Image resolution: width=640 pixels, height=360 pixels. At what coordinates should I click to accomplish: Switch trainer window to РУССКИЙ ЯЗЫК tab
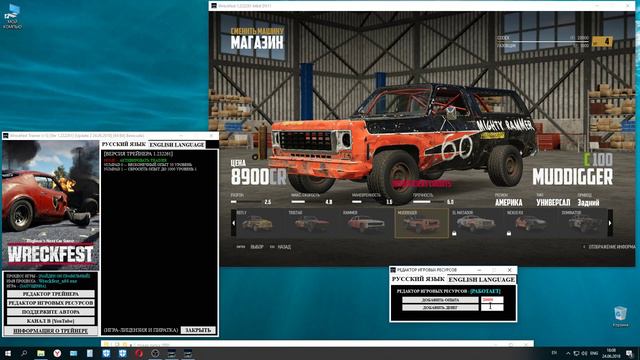coord(124,144)
